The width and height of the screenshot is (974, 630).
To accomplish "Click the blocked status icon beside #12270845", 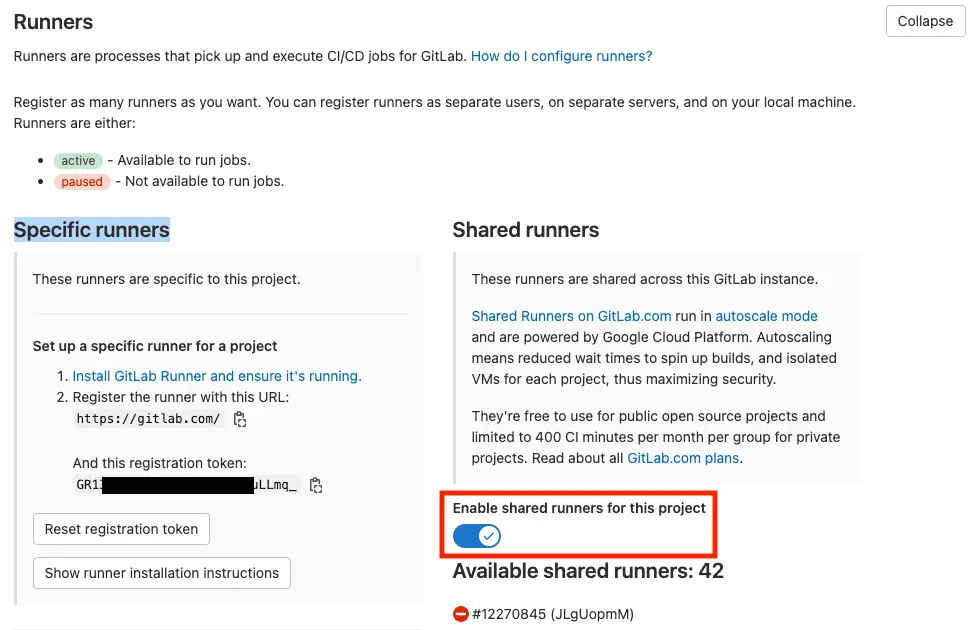I will pos(460,613).
